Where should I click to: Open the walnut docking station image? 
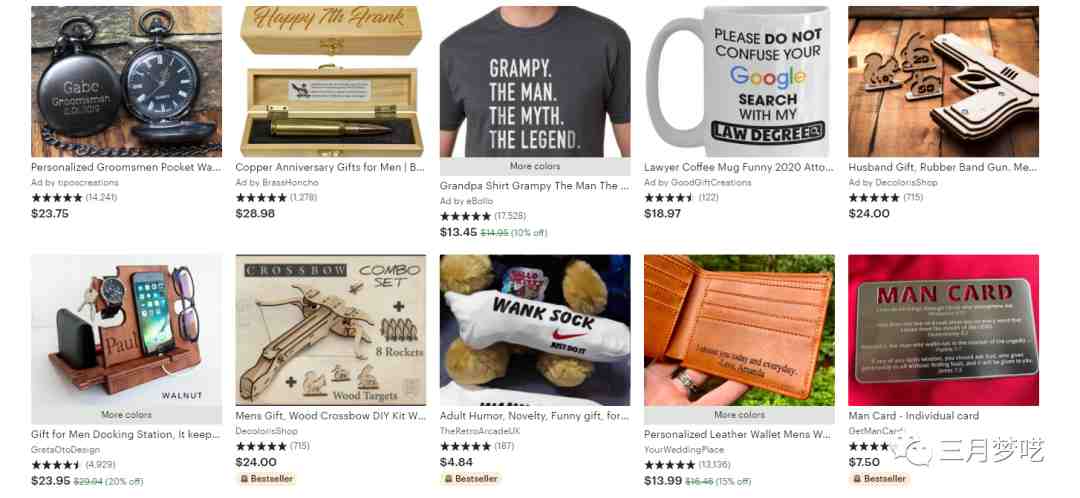click(x=127, y=331)
